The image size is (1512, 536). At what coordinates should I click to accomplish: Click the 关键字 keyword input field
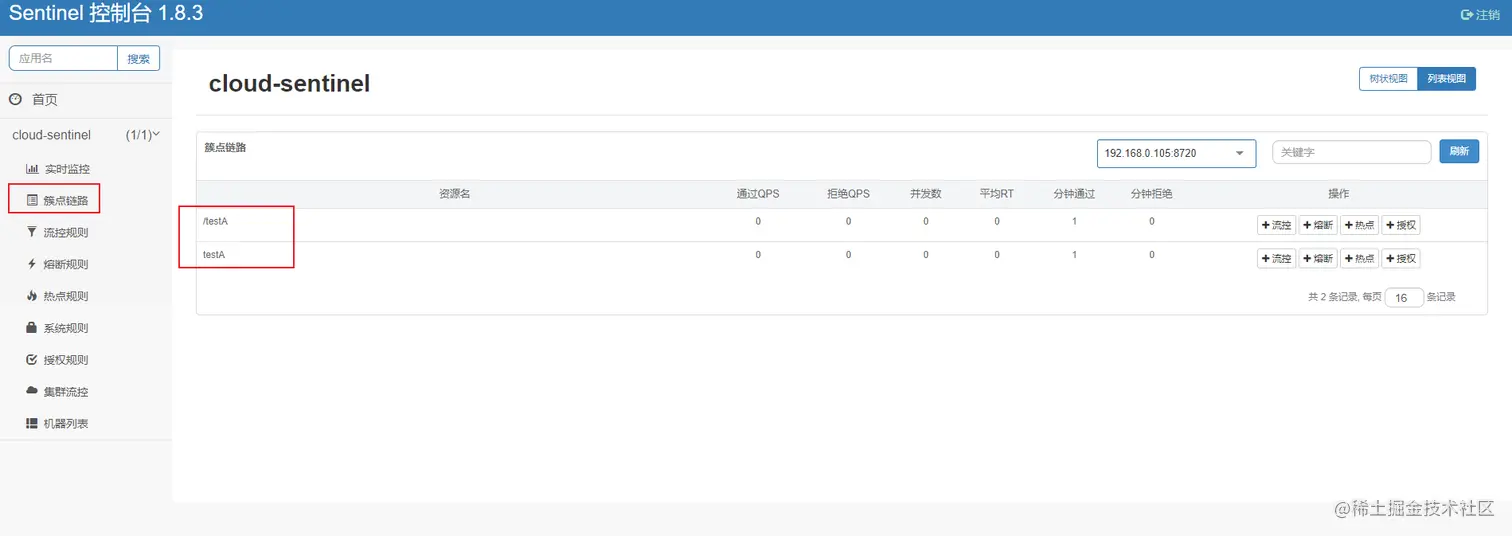(1352, 152)
